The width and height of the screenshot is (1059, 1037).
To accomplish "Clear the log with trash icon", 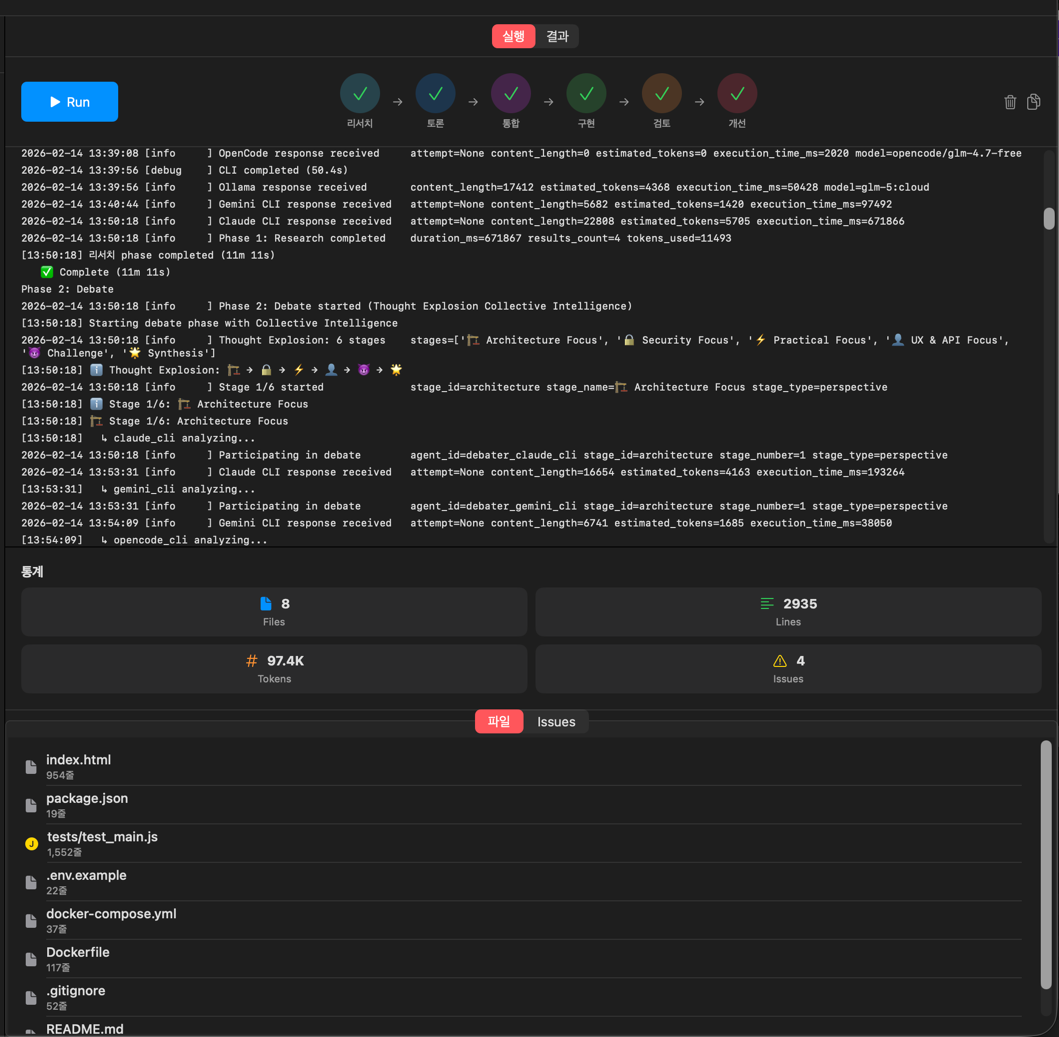I will click(x=1010, y=102).
